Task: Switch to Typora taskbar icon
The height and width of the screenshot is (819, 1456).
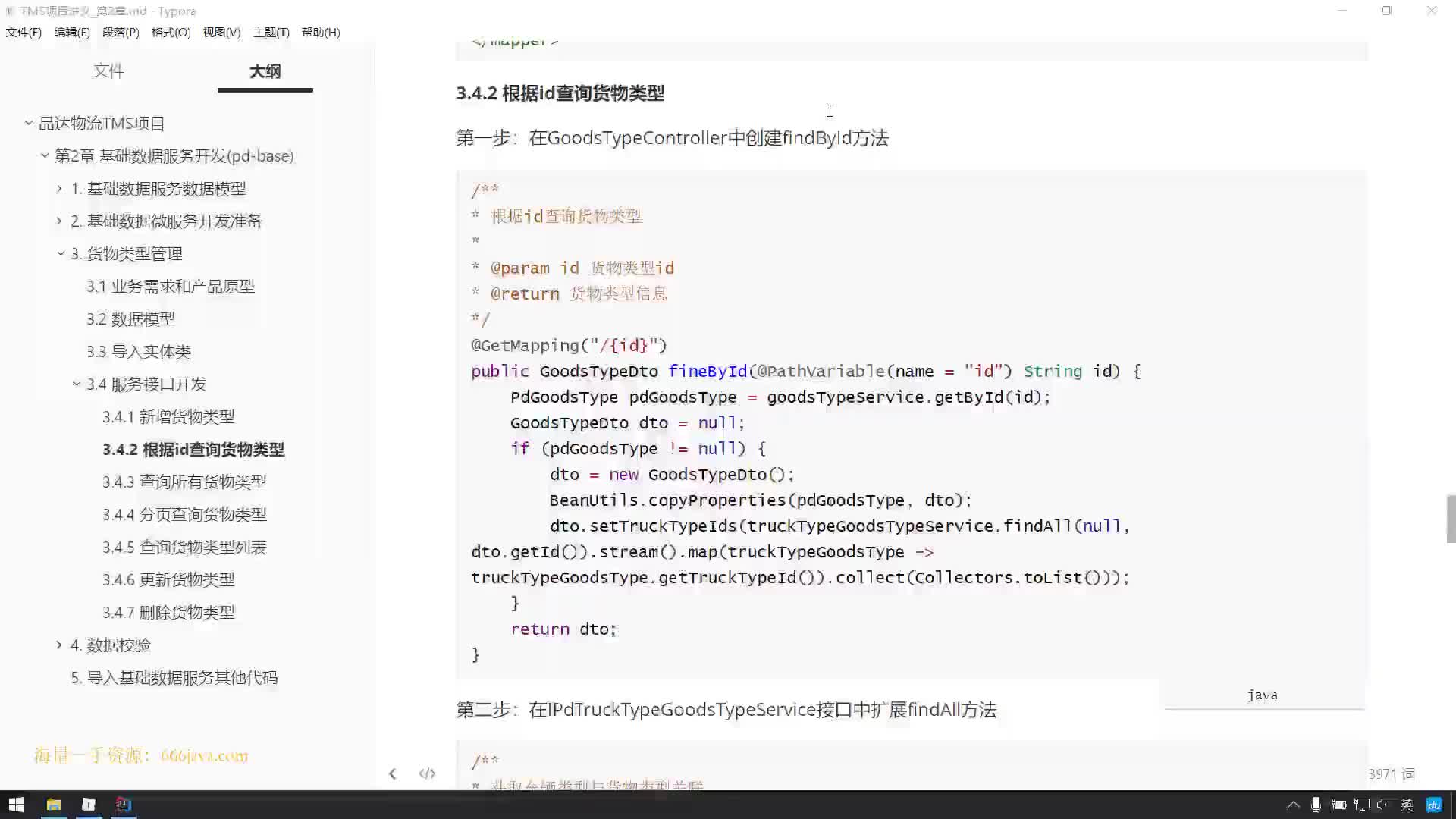Action: pos(88,805)
